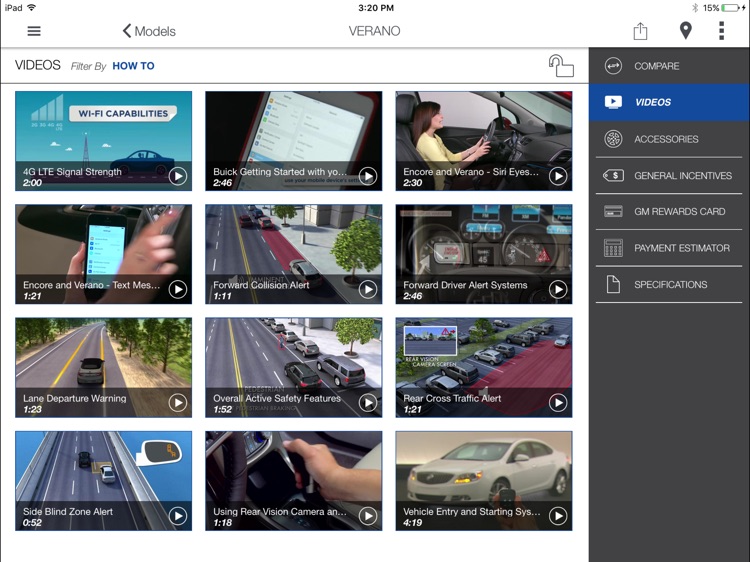Tap the rotate lock icon beside videos header
The width and height of the screenshot is (750, 562).
point(561,66)
